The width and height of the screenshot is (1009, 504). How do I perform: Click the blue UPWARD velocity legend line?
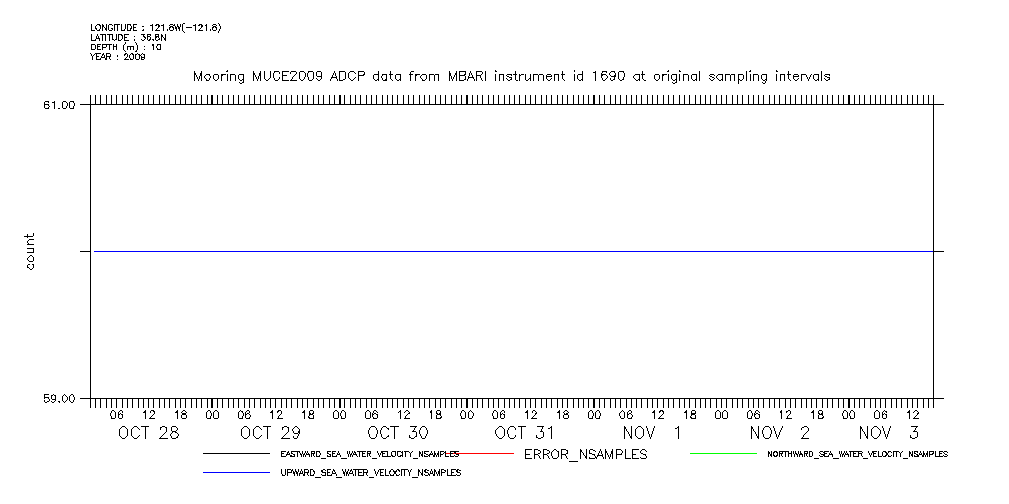click(x=236, y=472)
